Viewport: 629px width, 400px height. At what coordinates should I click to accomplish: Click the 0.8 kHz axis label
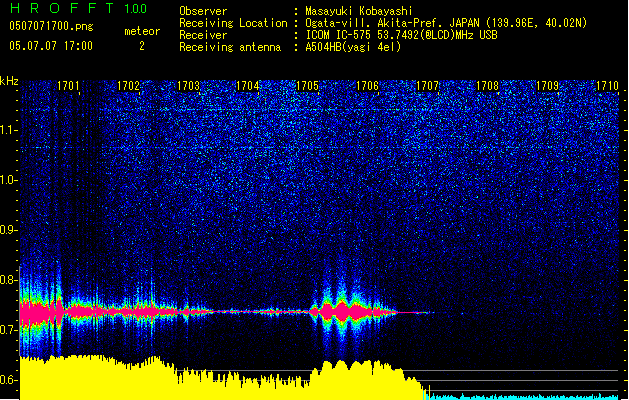click(x=9, y=280)
